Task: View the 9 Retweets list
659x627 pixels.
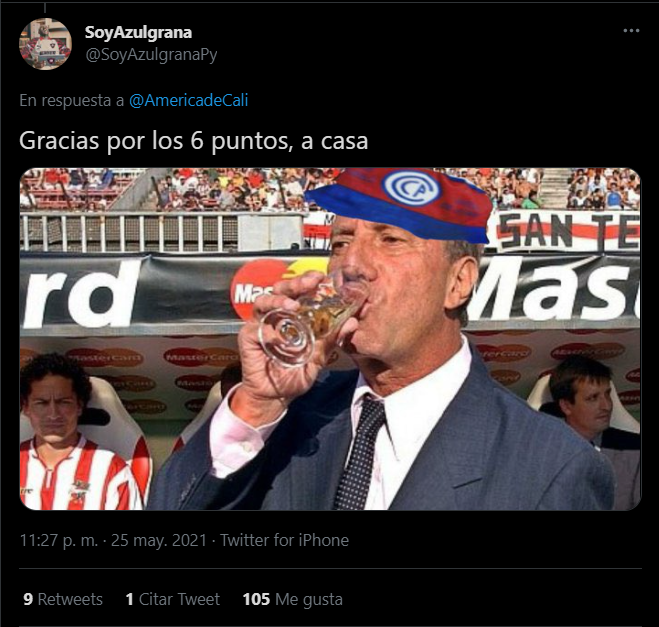Action: [x=63, y=599]
